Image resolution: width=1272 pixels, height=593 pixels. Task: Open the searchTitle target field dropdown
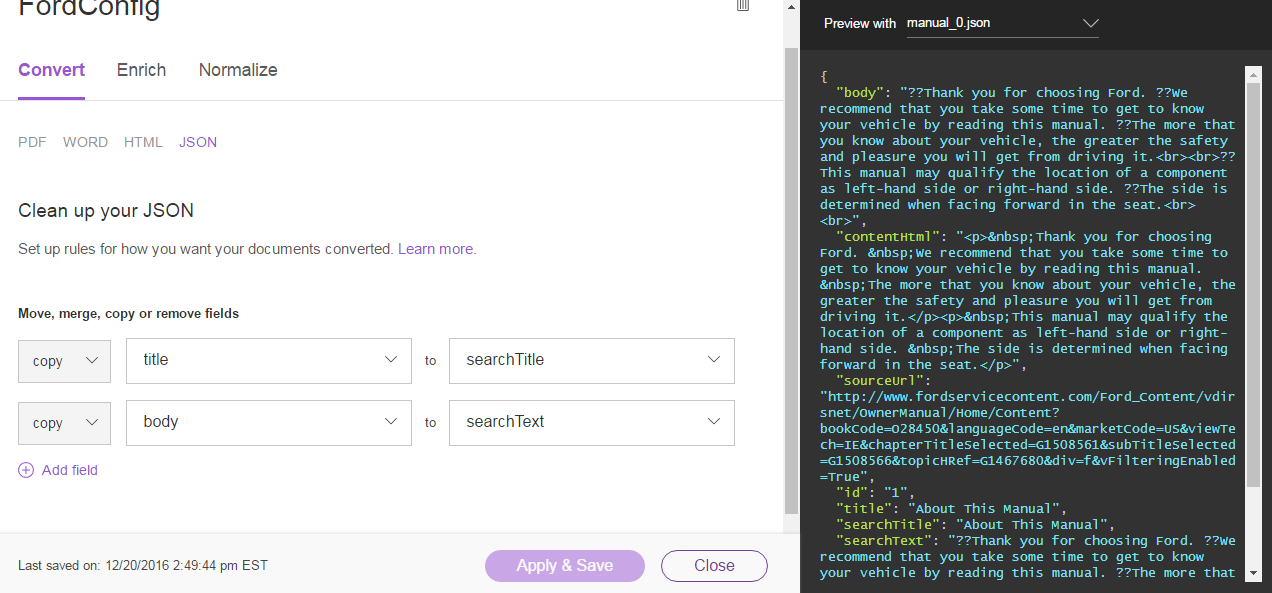click(592, 361)
